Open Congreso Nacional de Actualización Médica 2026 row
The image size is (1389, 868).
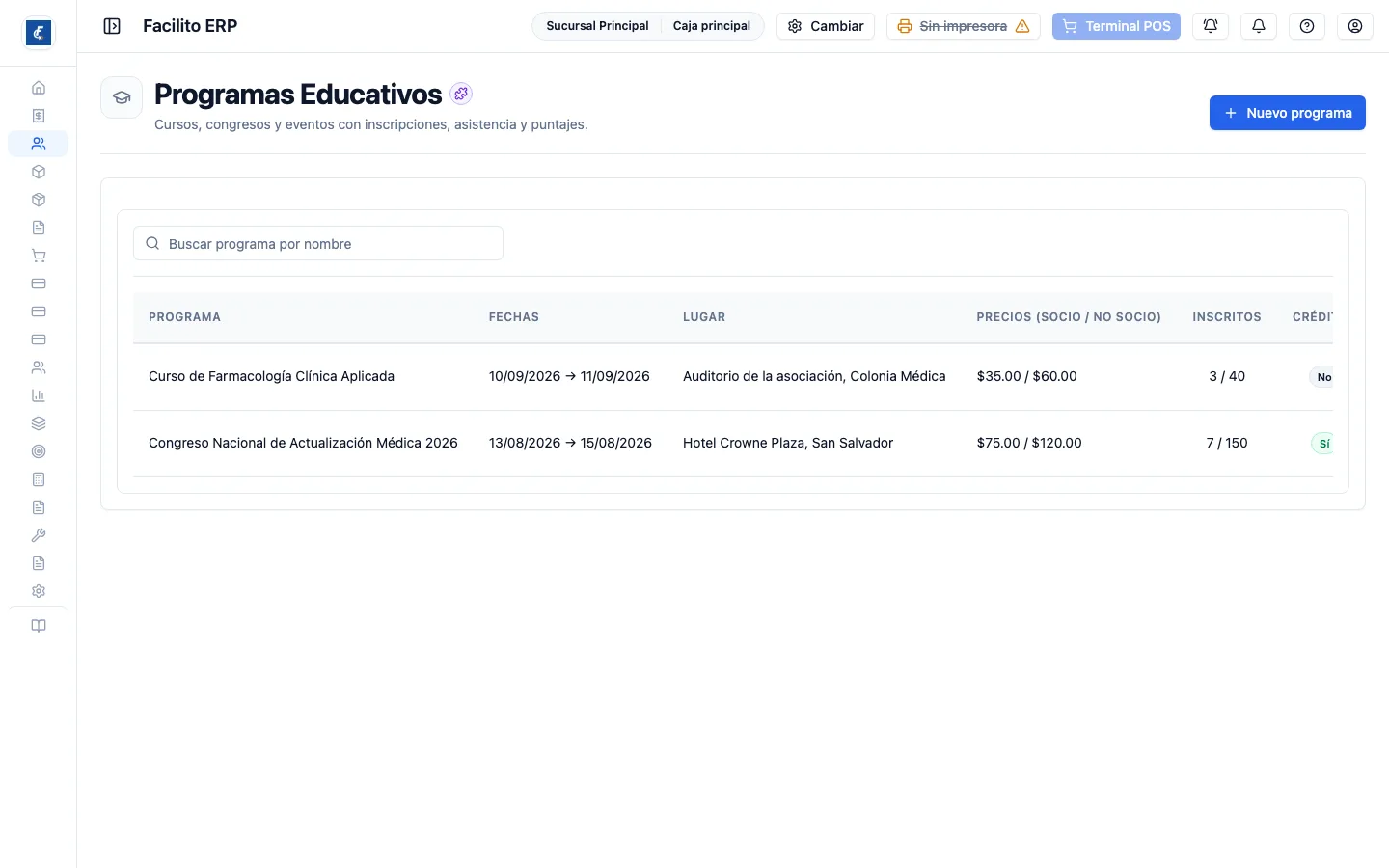click(733, 444)
